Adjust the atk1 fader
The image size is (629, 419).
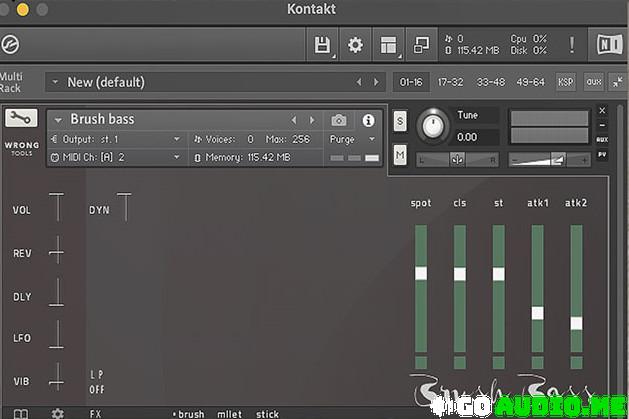click(538, 313)
